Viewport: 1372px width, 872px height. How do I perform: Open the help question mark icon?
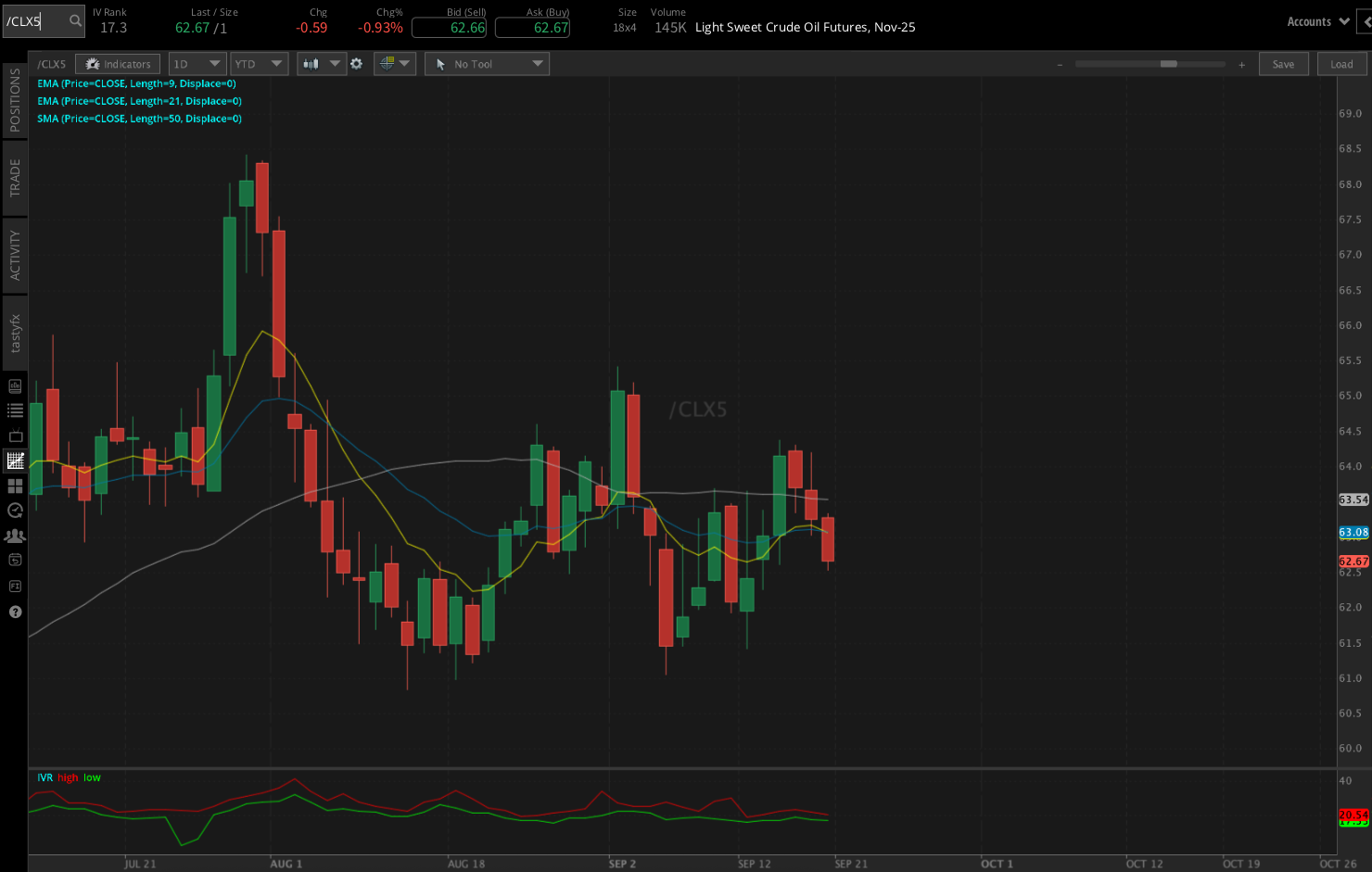click(15, 612)
